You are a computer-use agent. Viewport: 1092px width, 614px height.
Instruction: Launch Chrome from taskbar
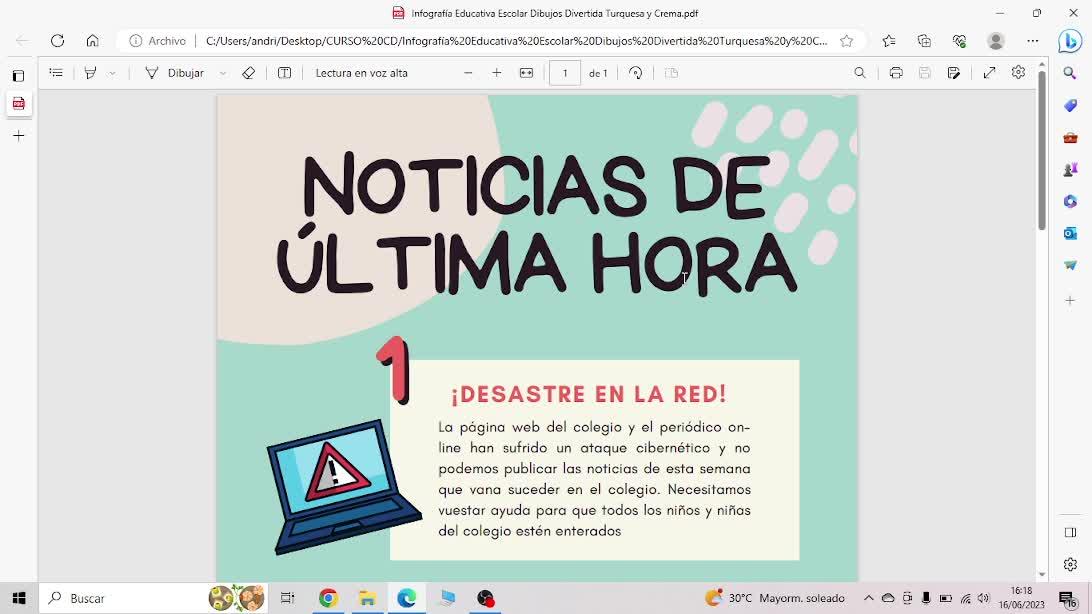tap(328, 598)
